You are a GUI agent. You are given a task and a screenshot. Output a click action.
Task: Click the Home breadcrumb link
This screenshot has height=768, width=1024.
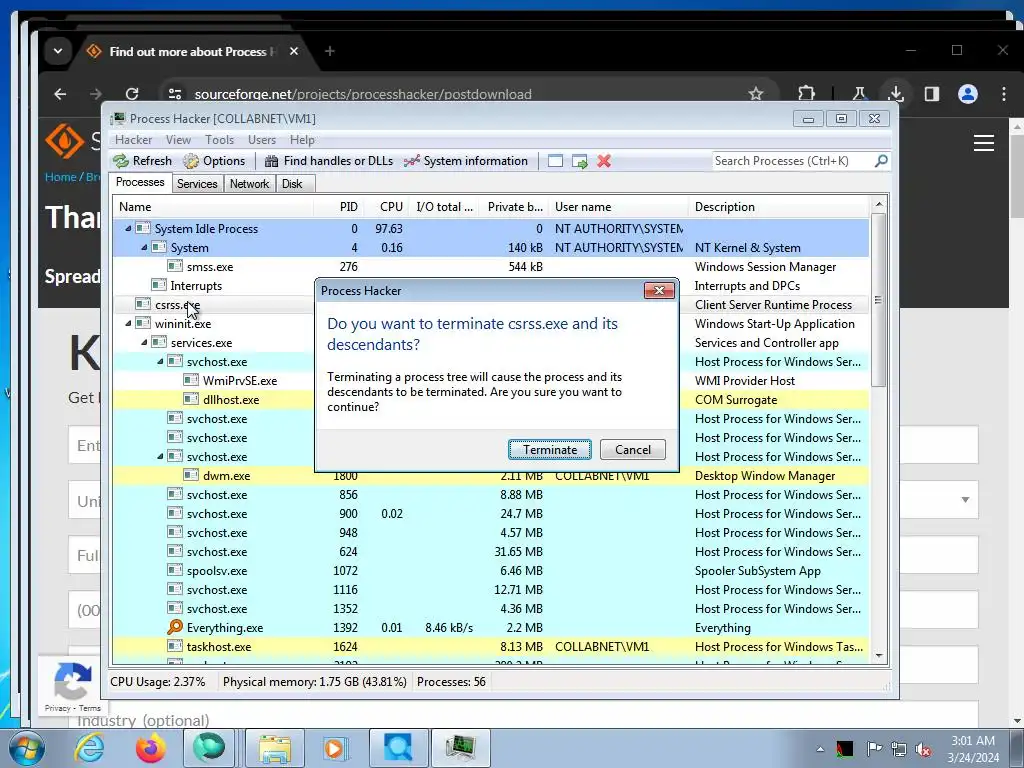[x=61, y=177]
